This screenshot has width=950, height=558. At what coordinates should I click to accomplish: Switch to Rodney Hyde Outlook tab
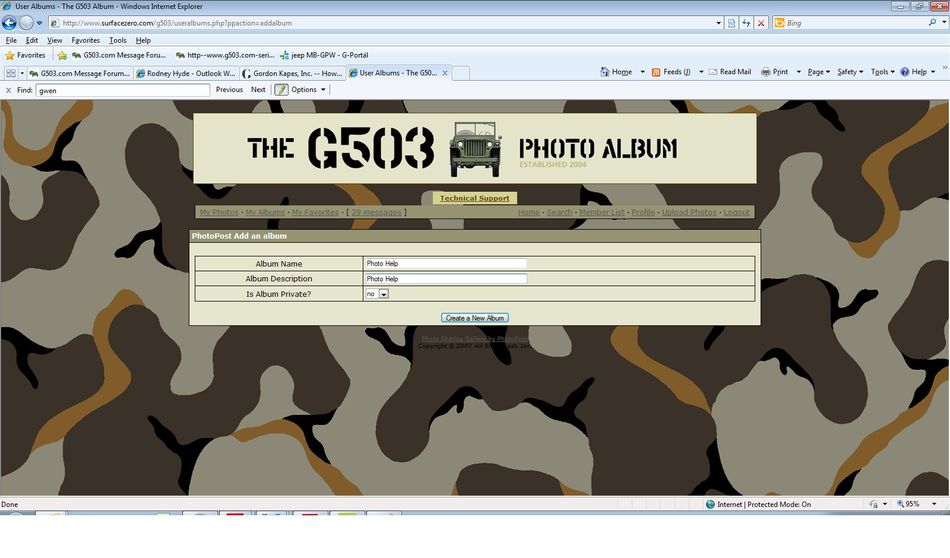pos(185,73)
